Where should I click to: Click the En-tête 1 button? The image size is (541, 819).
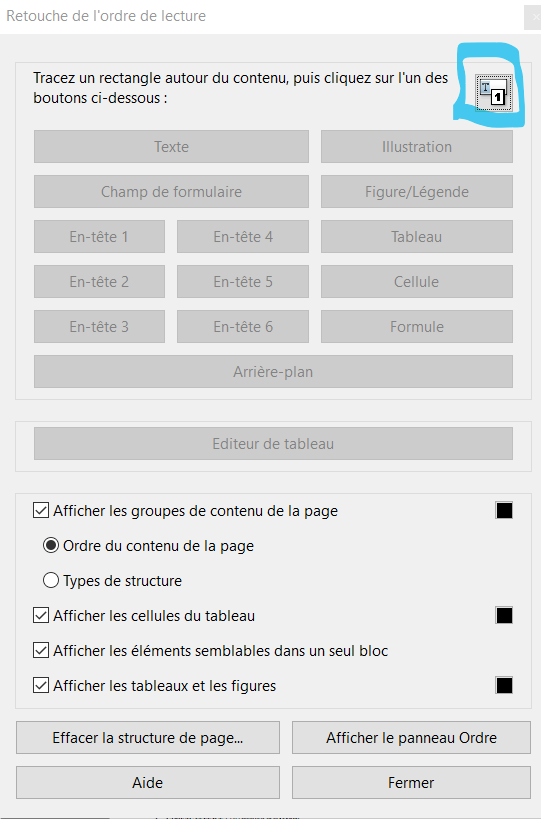99,237
